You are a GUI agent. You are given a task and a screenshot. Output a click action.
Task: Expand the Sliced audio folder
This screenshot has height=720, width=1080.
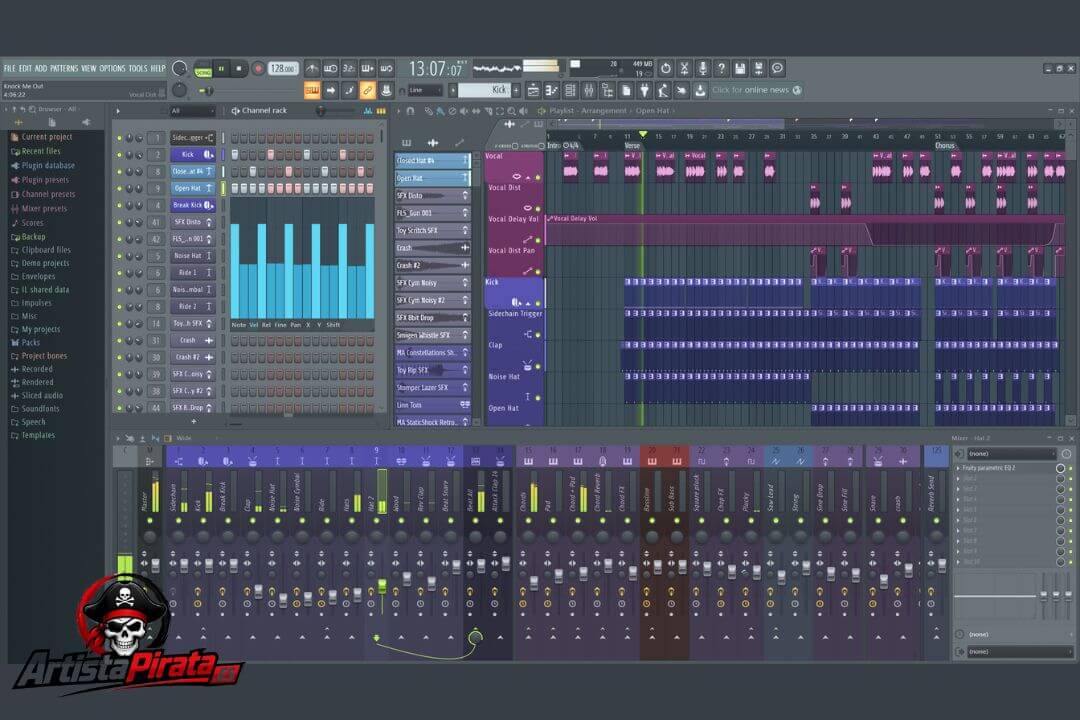[x=37, y=395]
